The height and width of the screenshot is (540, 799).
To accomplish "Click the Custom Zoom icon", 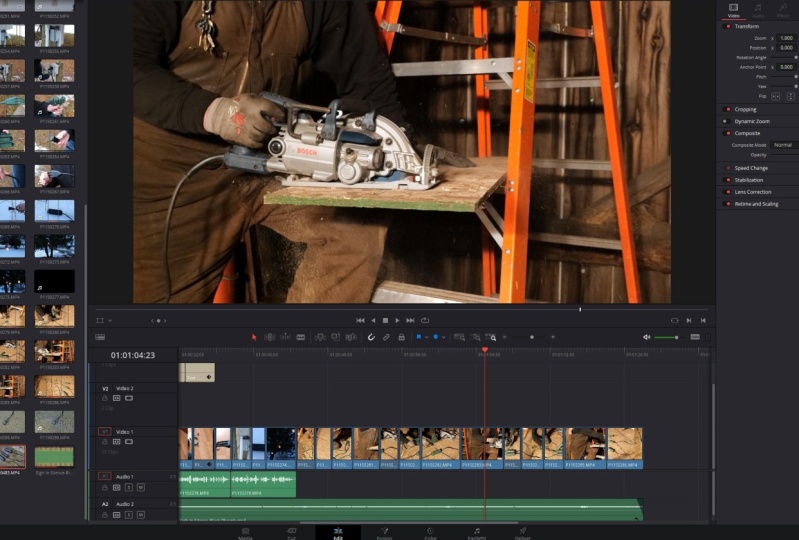I will click(x=491, y=337).
